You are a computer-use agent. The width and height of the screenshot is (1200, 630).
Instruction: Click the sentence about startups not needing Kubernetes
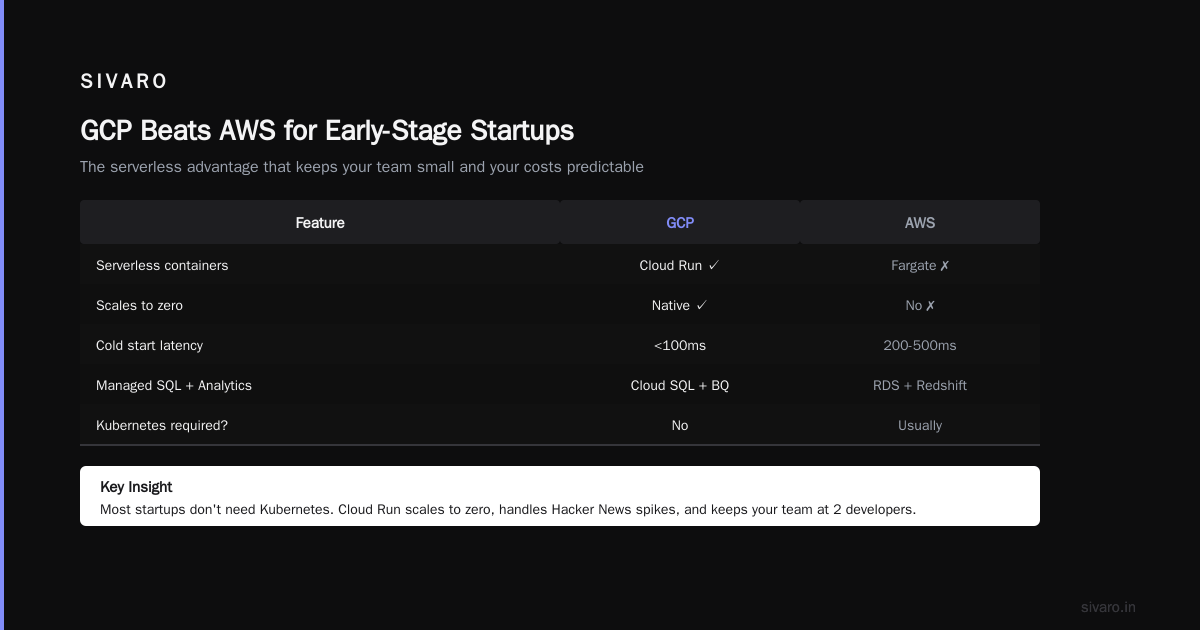click(x=508, y=509)
